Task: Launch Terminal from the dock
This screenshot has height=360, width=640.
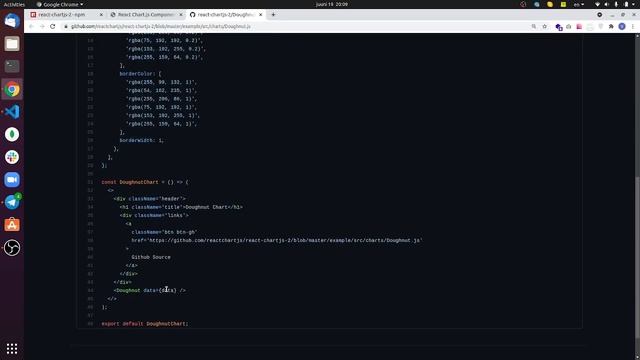Action: click(12, 66)
